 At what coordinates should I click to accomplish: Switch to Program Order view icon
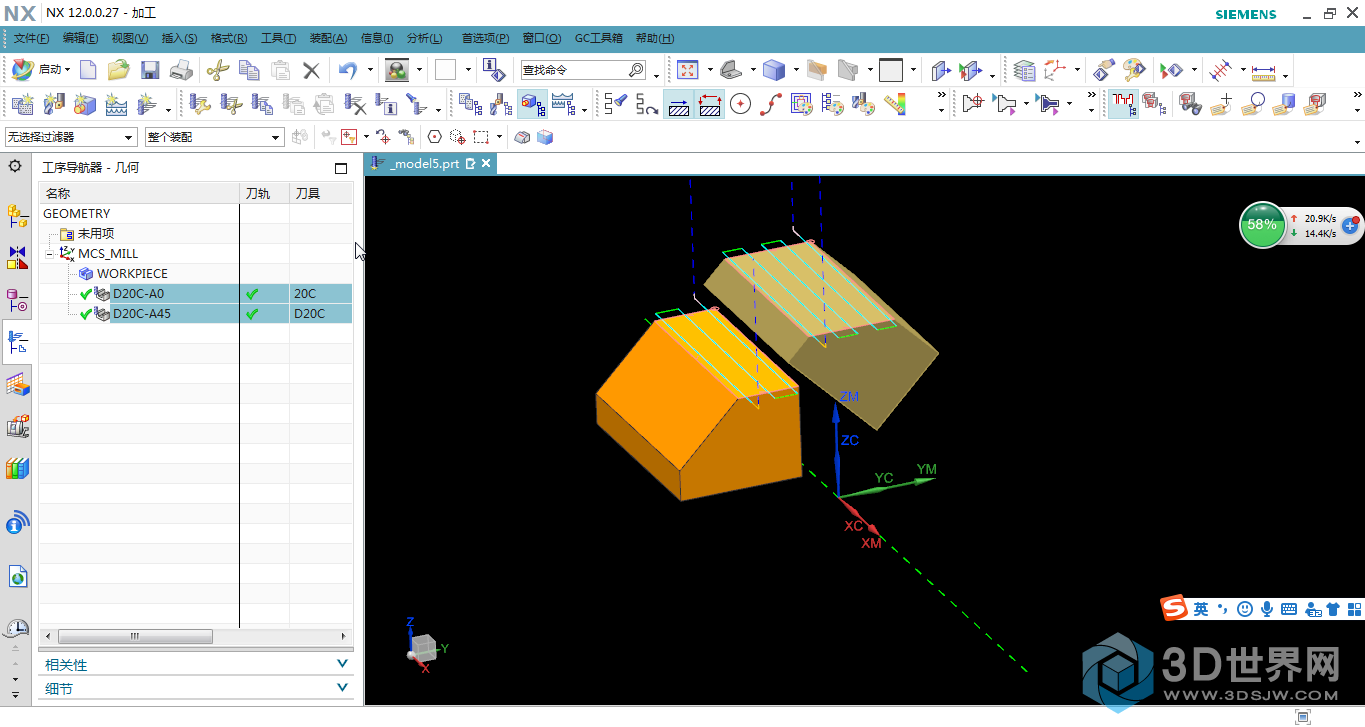pos(471,104)
